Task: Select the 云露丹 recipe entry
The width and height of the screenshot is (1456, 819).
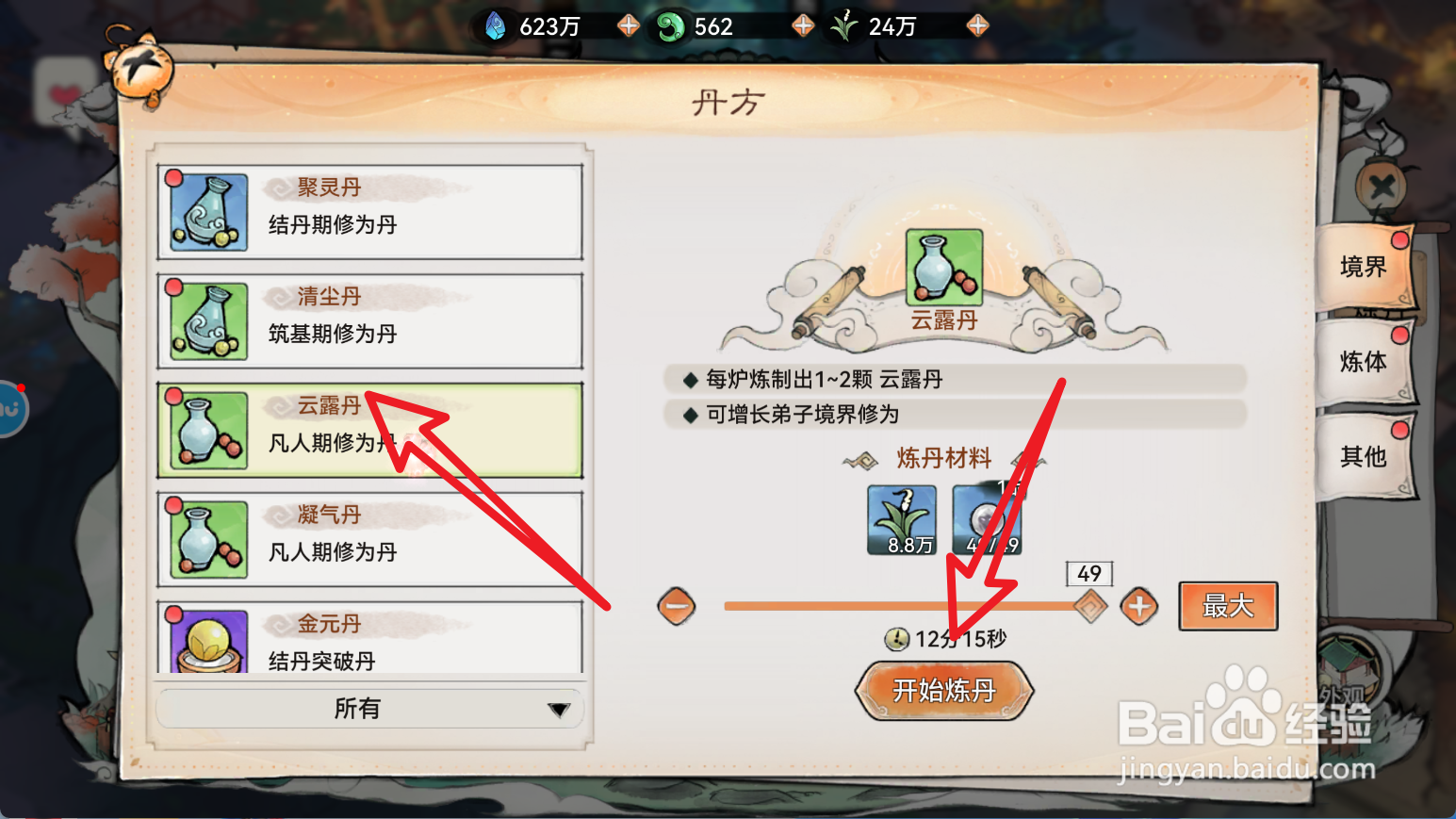Action: 370,430
